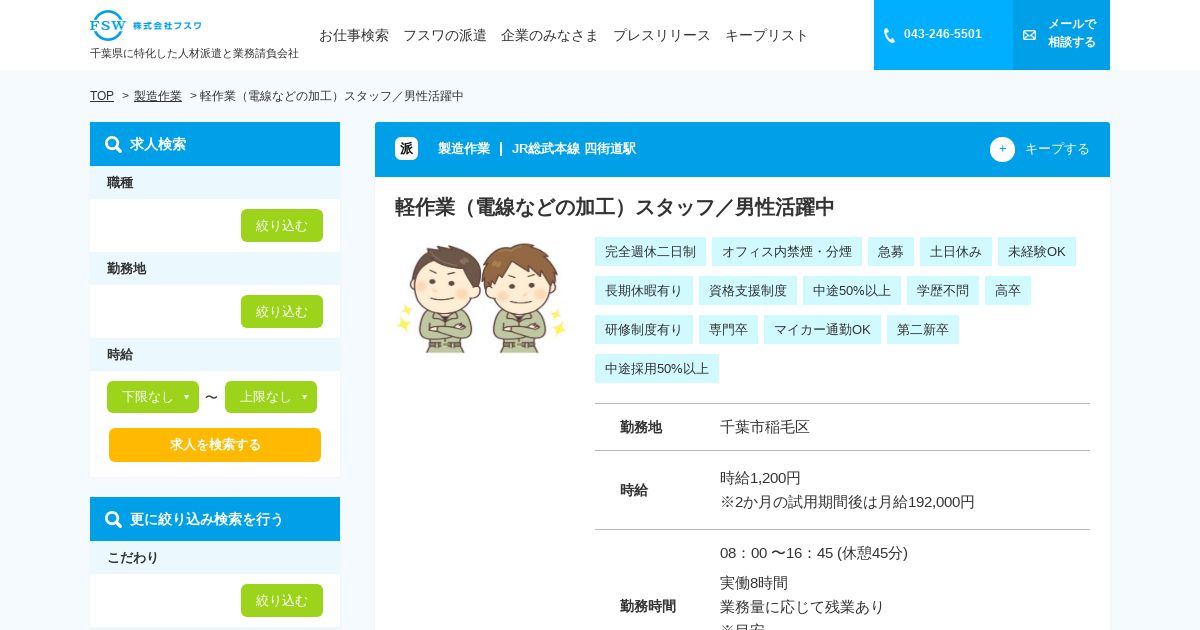This screenshot has height=630, width=1200.
Task: Select the オフィス内禁煙・分煙 tag
Action: tap(787, 252)
